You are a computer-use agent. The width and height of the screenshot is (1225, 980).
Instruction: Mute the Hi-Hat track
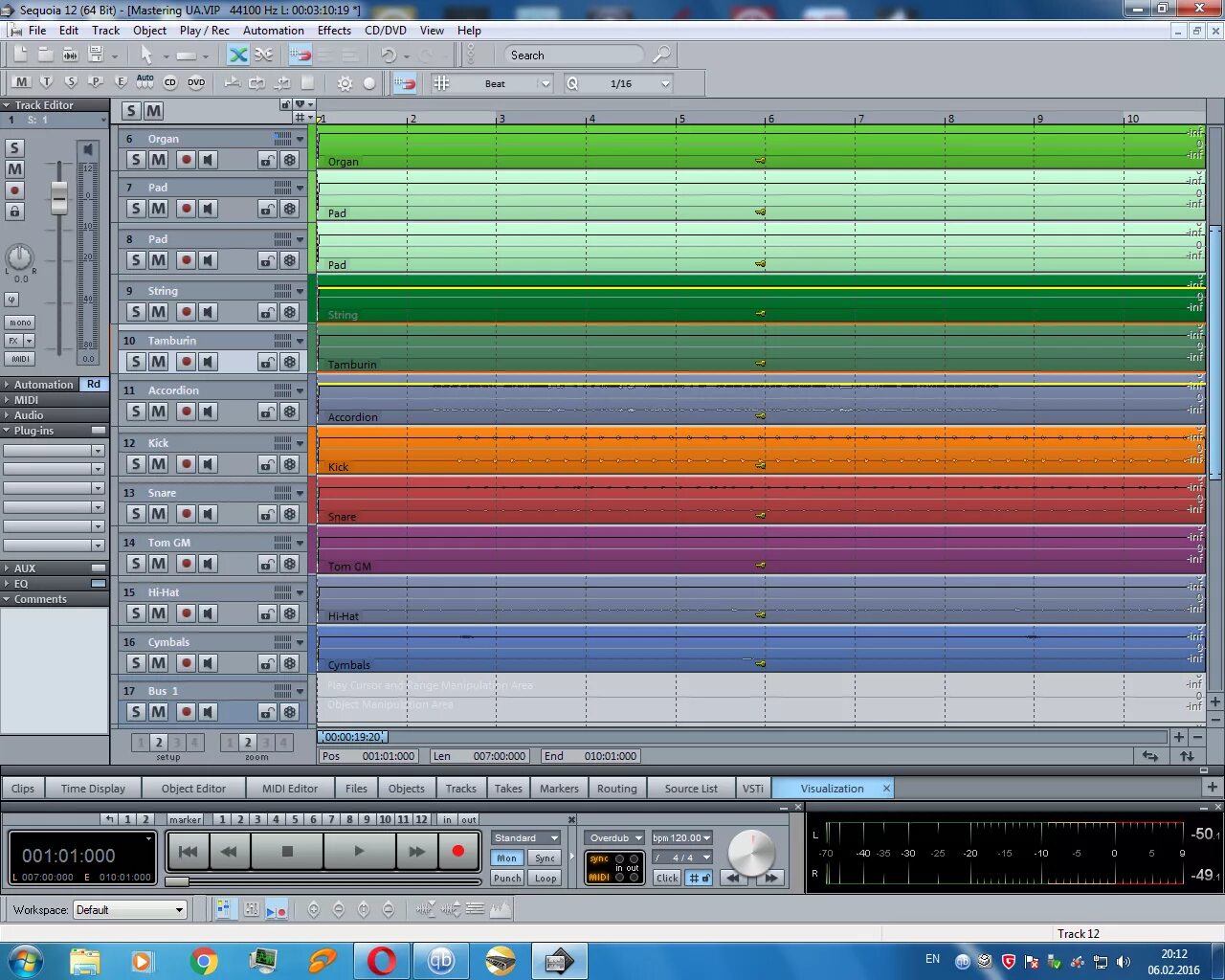coord(159,613)
